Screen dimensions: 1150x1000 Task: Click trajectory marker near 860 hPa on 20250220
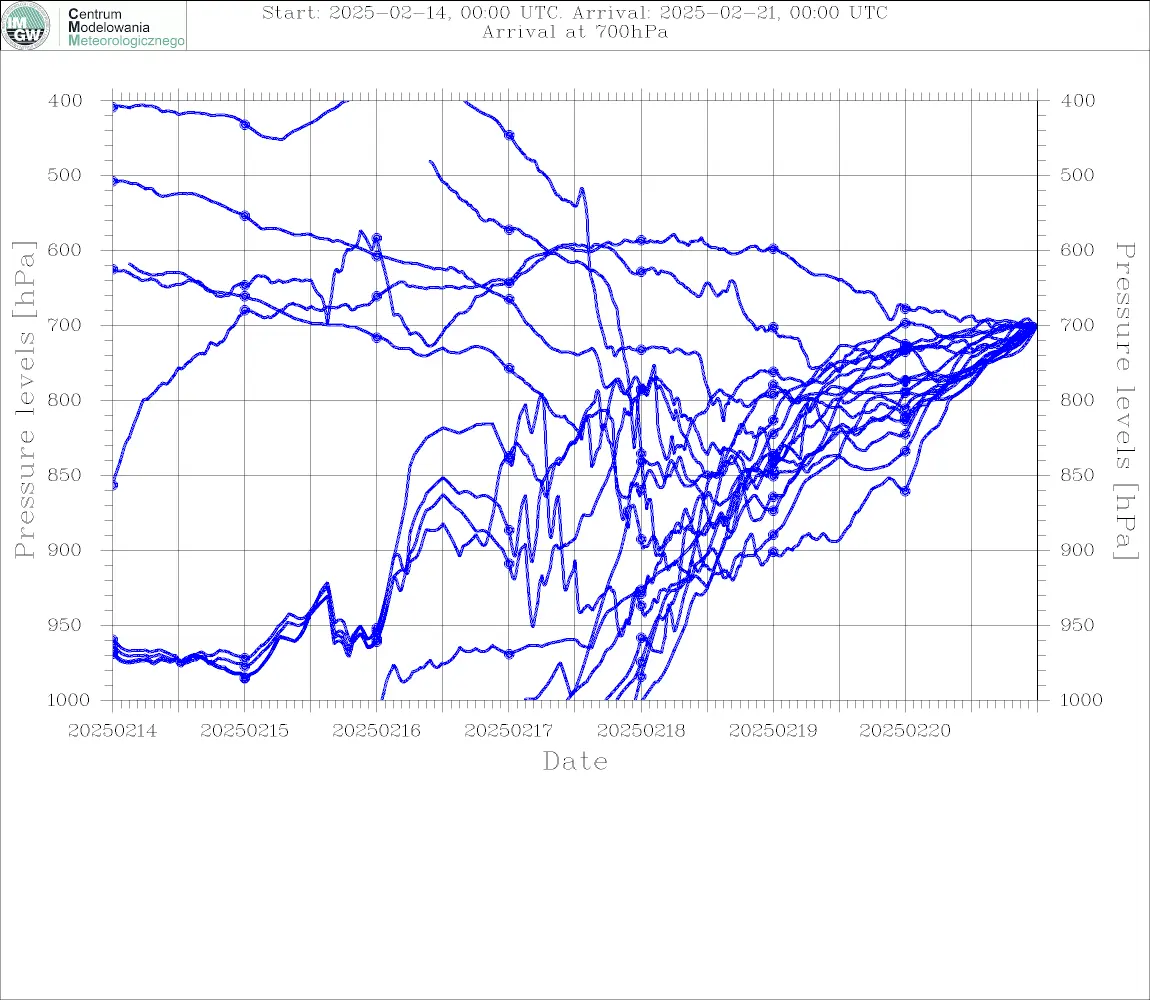tap(905, 492)
